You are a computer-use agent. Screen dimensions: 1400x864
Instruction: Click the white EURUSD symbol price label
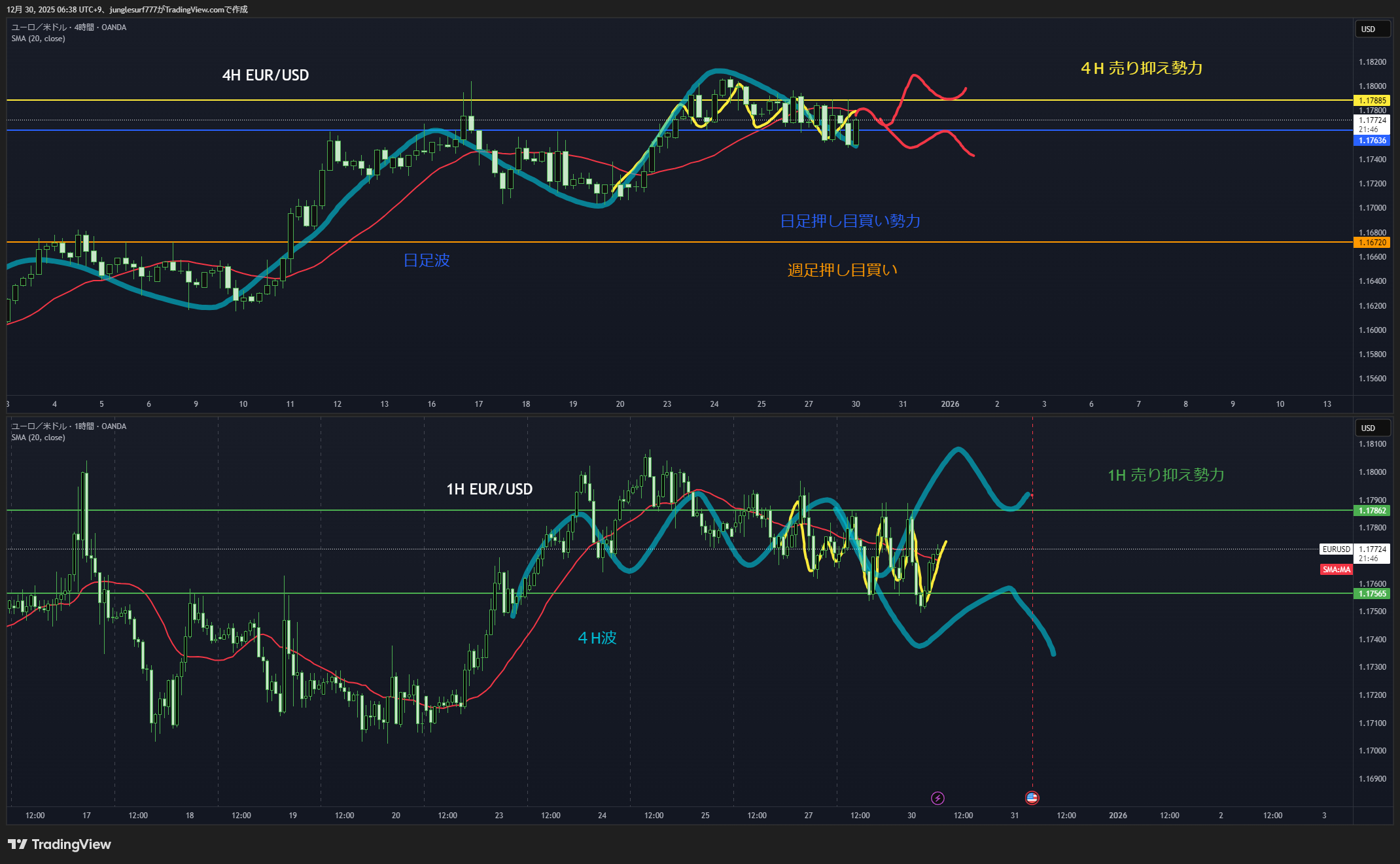pyautogui.click(x=1336, y=549)
